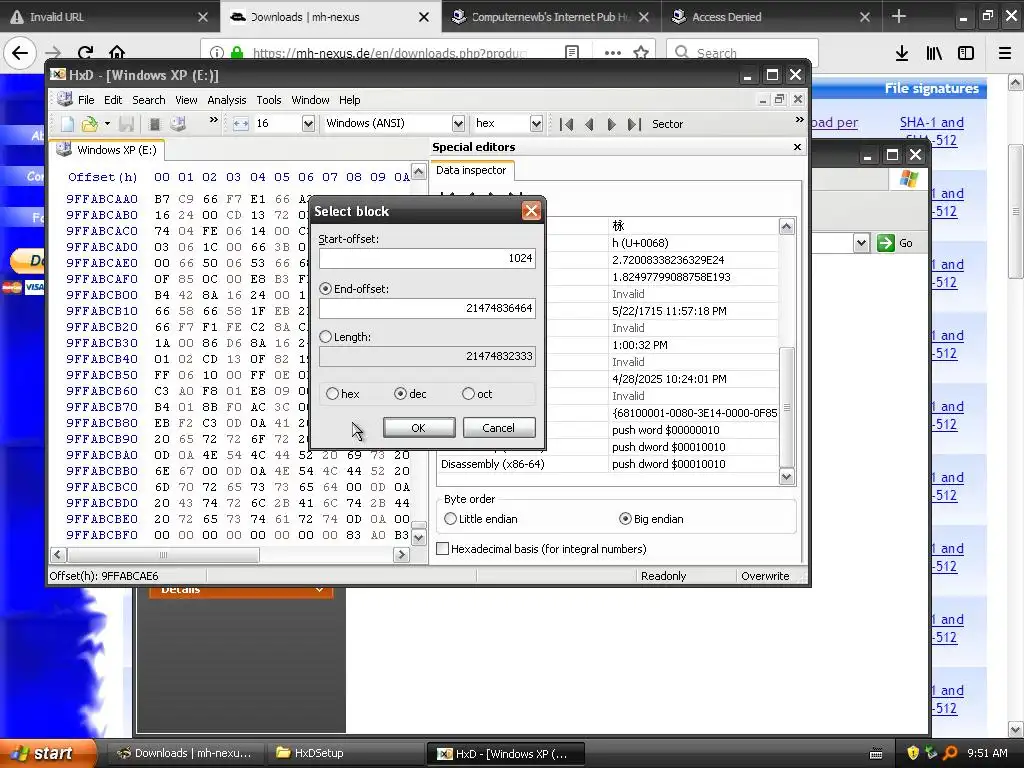The image size is (1024, 768).
Task: Open dropdown arrow next to Open folder icon
Action: (x=107, y=123)
